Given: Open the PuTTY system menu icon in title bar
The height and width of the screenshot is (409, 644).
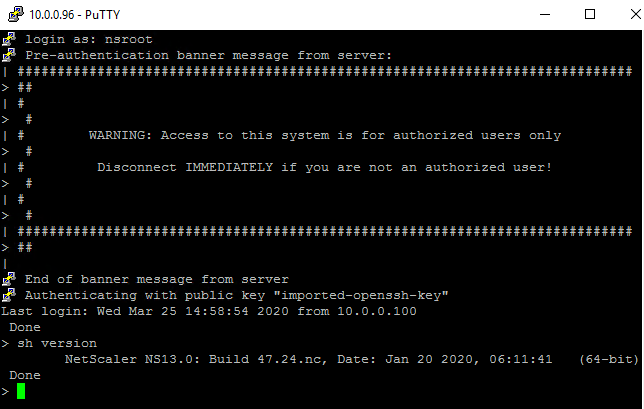Looking at the screenshot, I should click(13, 15).
